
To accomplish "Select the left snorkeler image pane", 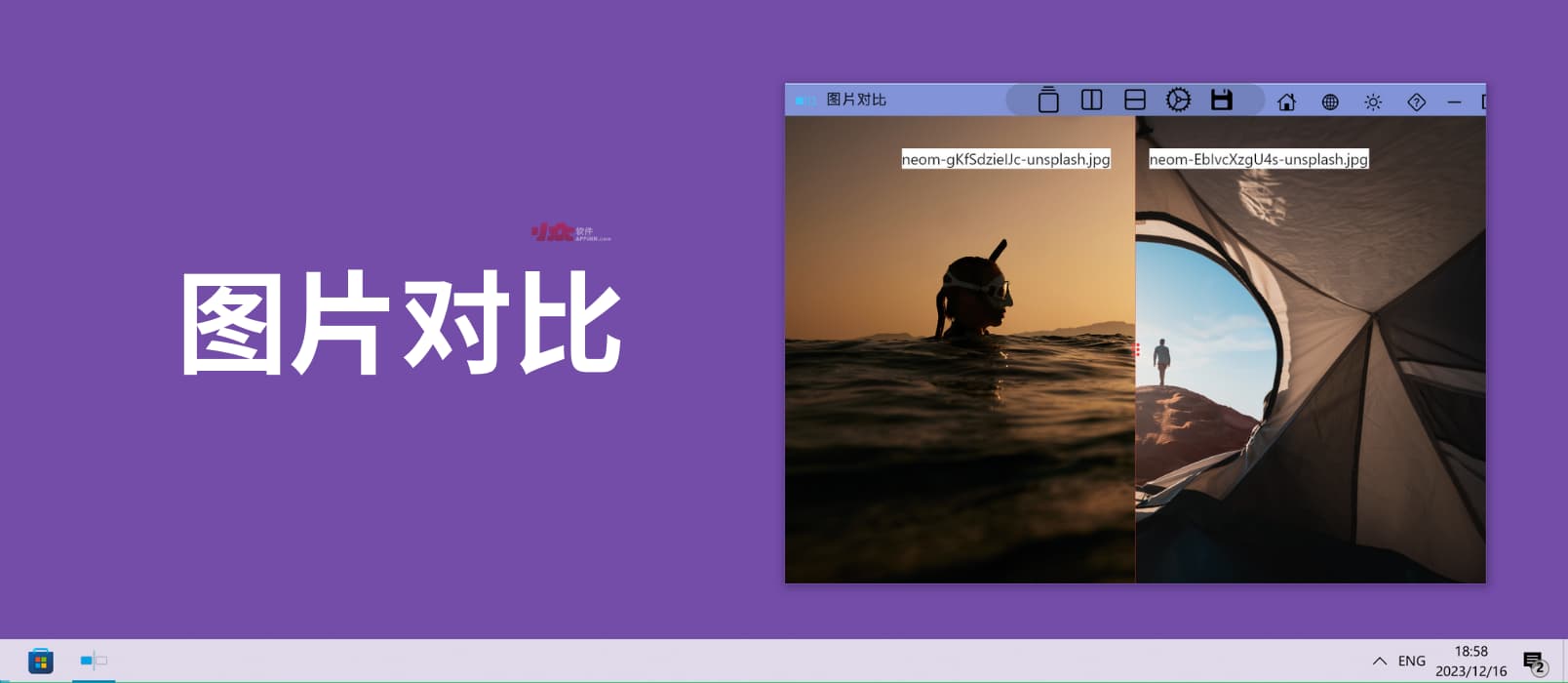I will coord(960,410).
